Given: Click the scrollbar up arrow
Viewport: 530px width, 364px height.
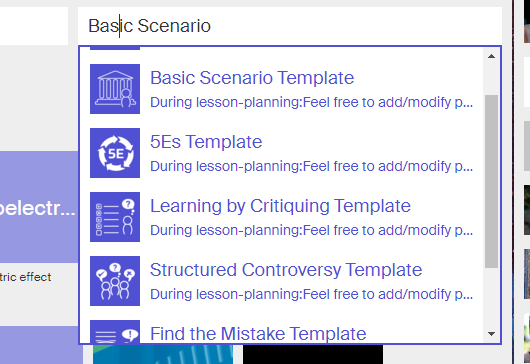Looking at the screenshot, I should point(491,56).
